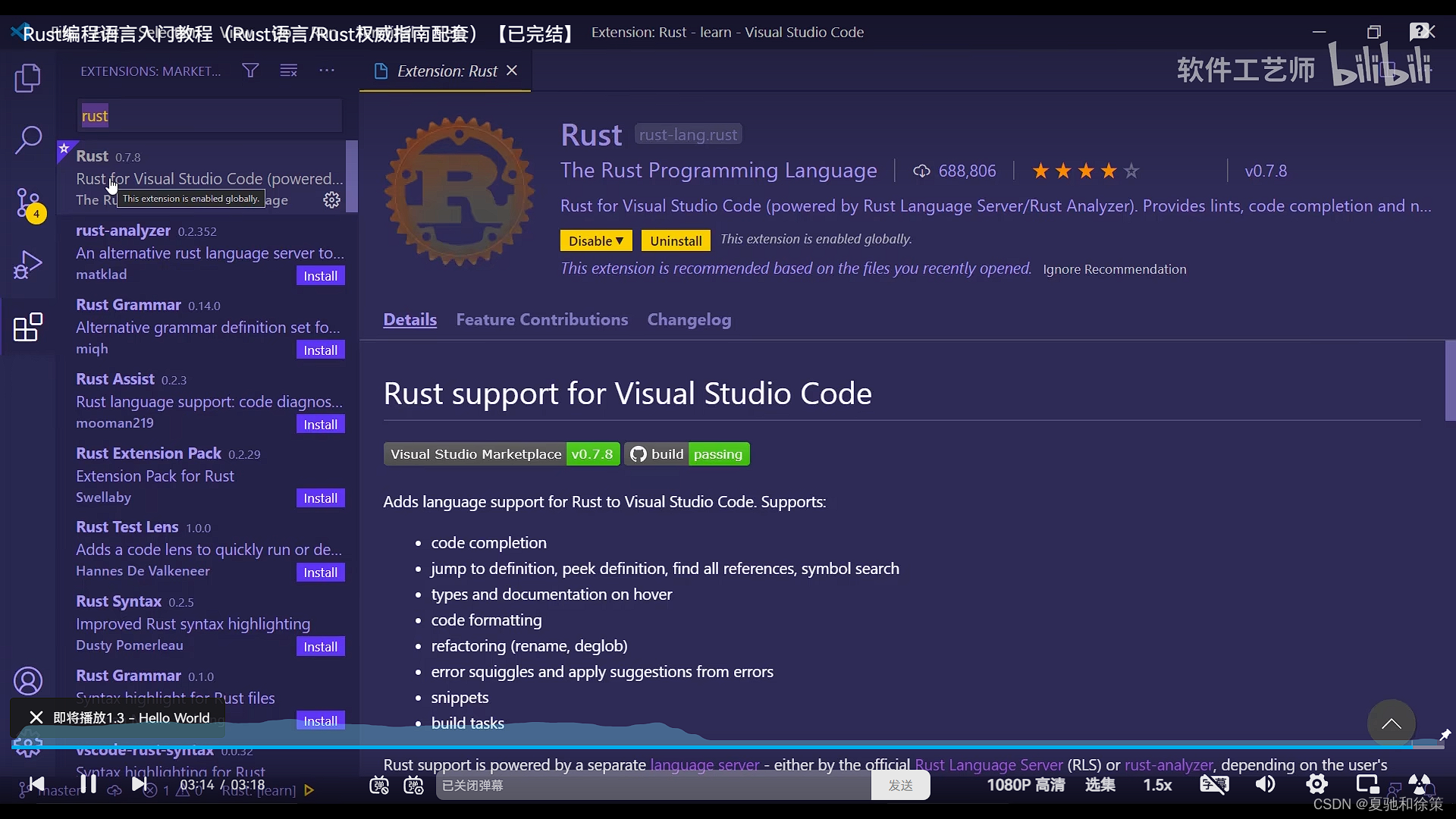Image resolution: width=1456 pixels, height=819 pixels.
Task: Click the extension search box containing rust
Action: [x=209, y=116]
